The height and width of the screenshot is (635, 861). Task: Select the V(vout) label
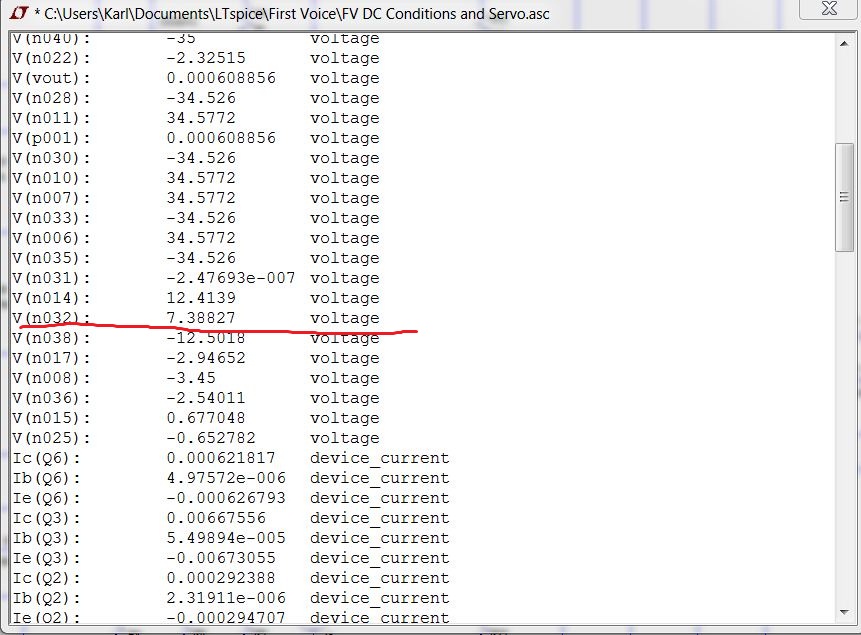[x=51, y=78]
